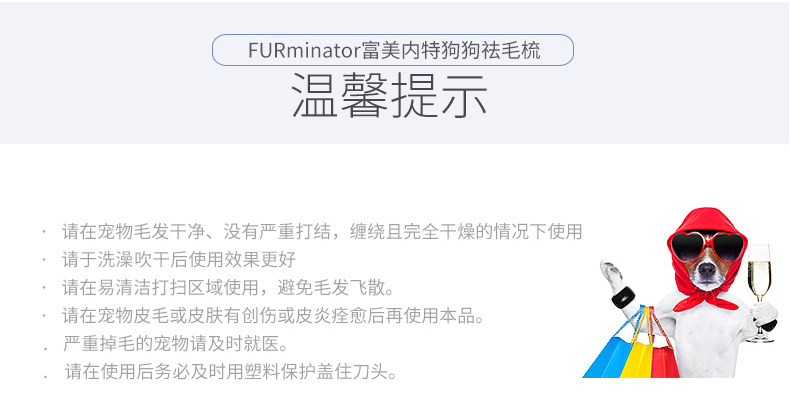Click the tip about the plastic blade cover
This screenshot has width=790, height=420.
[x=231, y=373]
